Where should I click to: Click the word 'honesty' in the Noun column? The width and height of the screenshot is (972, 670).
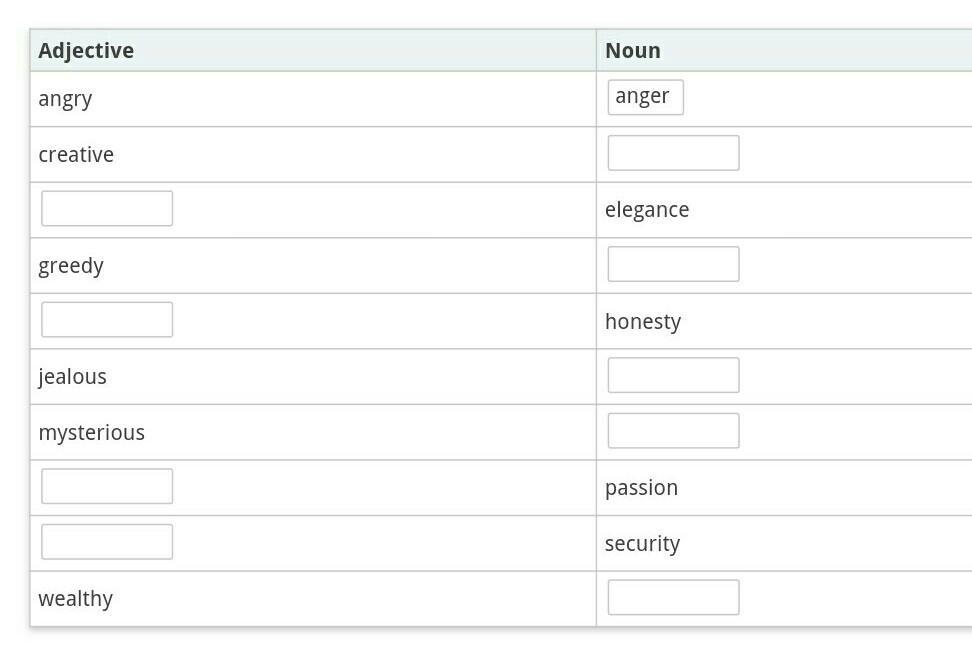pos(643,322)
